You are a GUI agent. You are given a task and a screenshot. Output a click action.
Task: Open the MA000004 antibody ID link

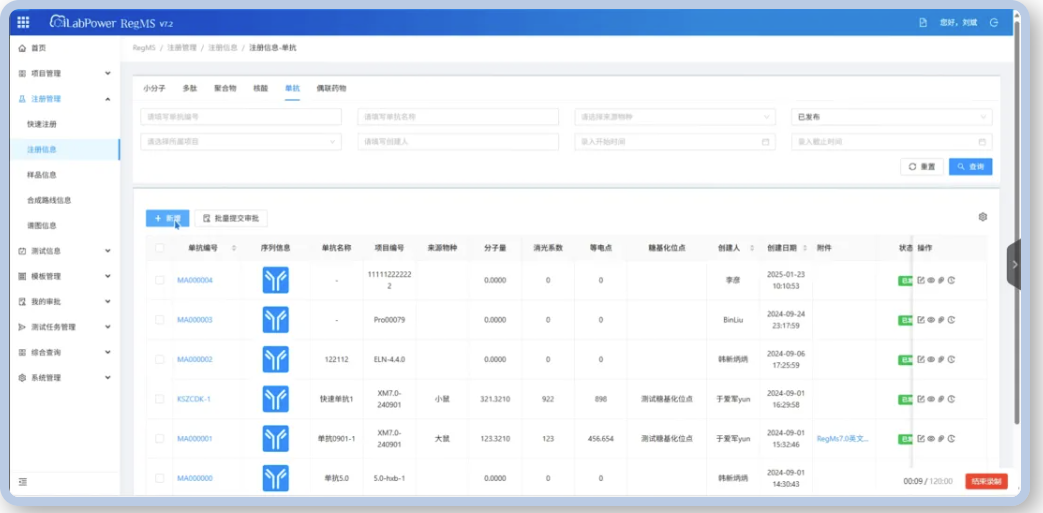click(x=195, y=281)
